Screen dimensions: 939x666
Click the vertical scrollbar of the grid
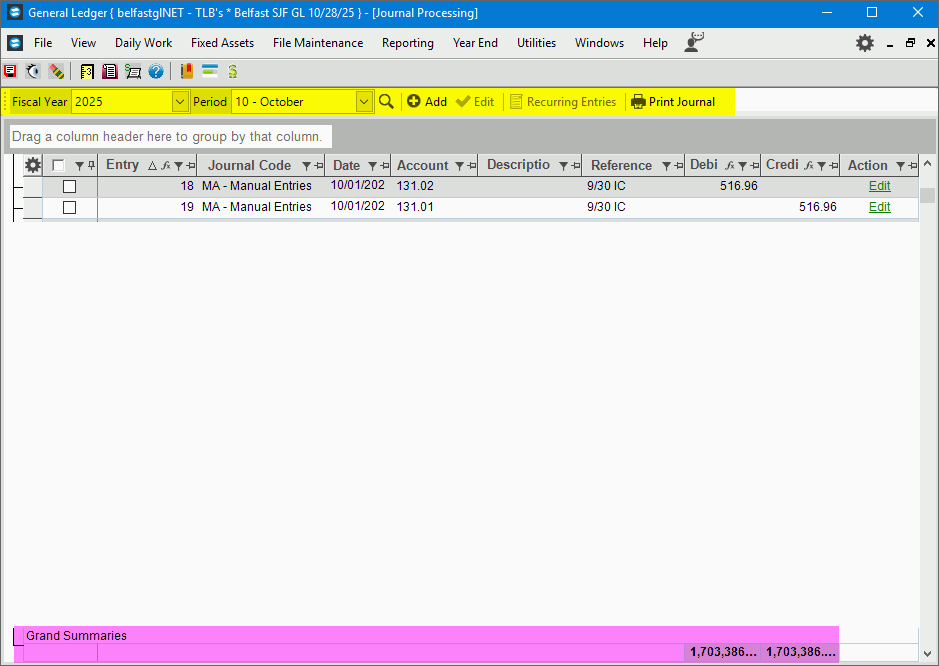[927, 400]
